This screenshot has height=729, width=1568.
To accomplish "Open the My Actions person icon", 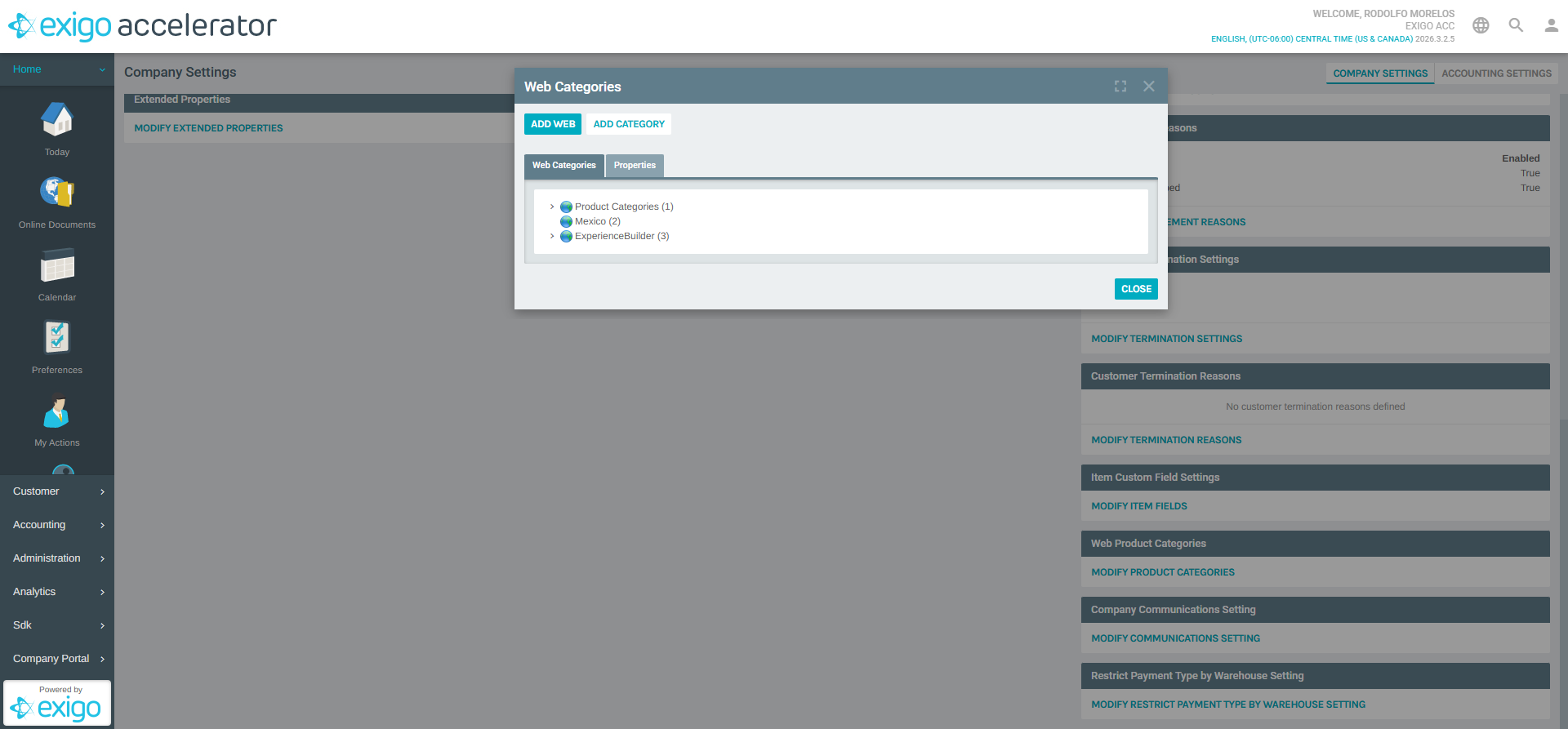I will point(57,411).
